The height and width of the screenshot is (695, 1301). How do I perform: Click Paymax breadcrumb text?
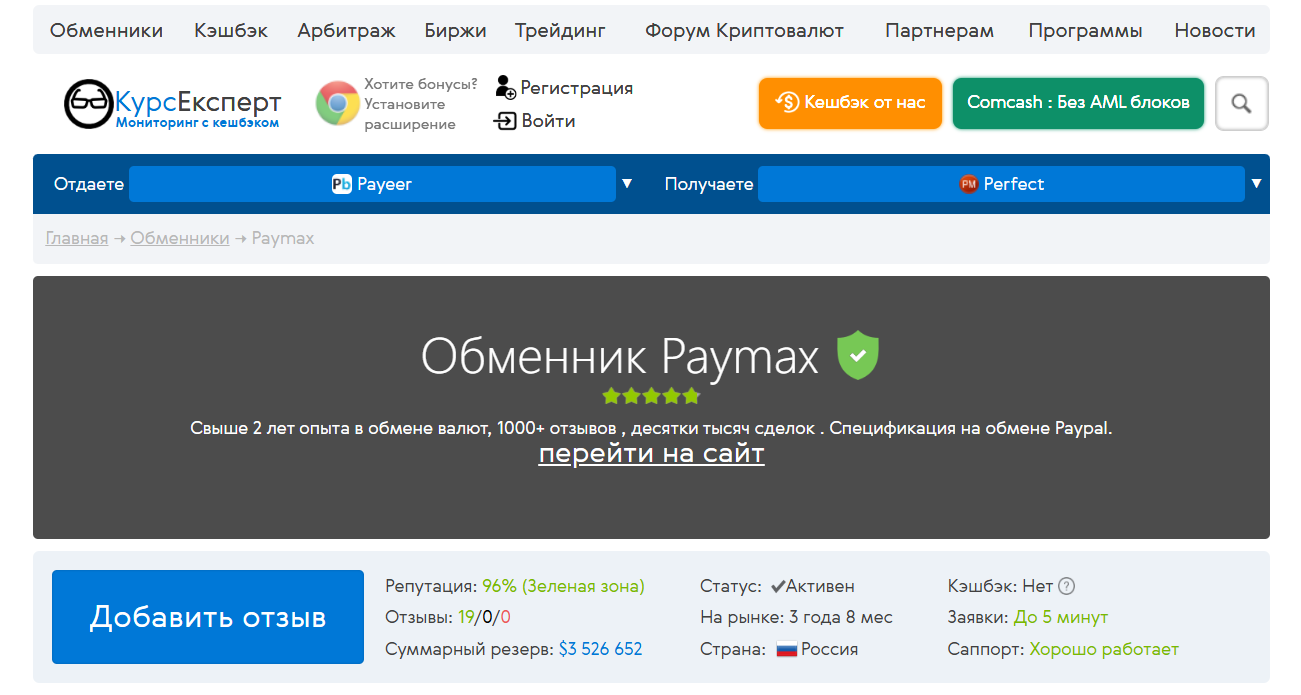[283, 238]
